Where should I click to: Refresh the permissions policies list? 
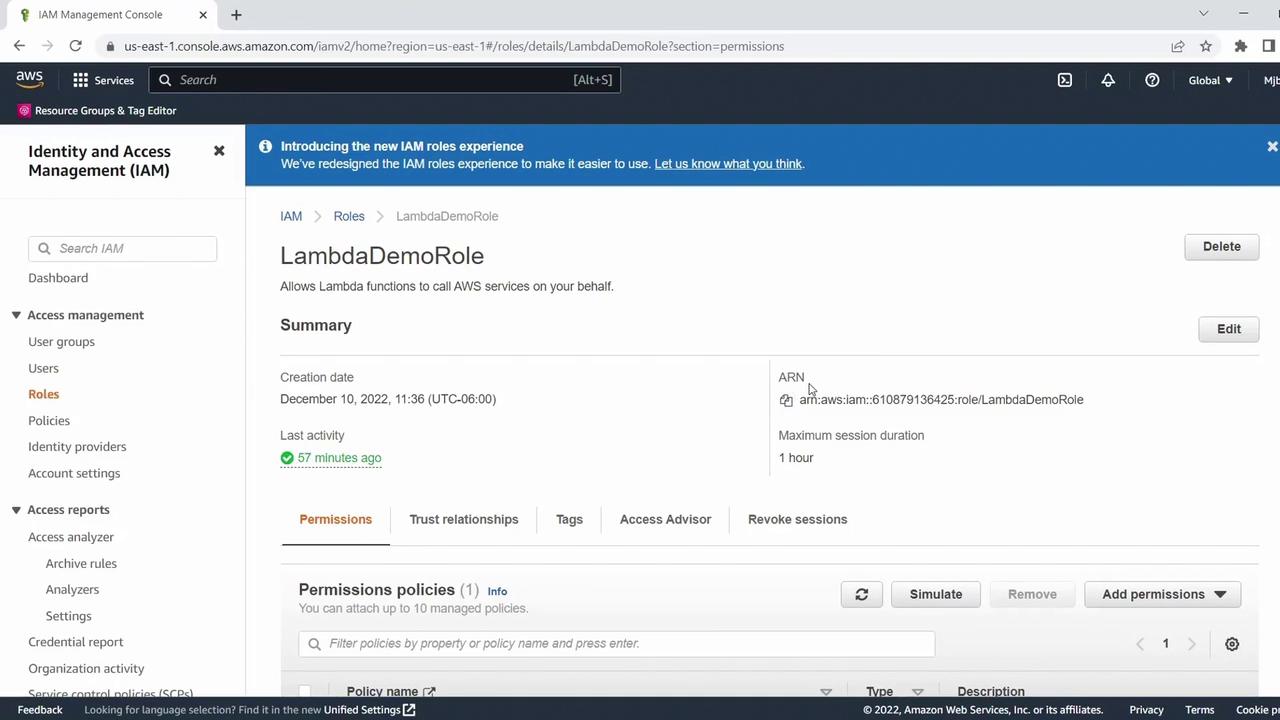(x=861, y=594)
